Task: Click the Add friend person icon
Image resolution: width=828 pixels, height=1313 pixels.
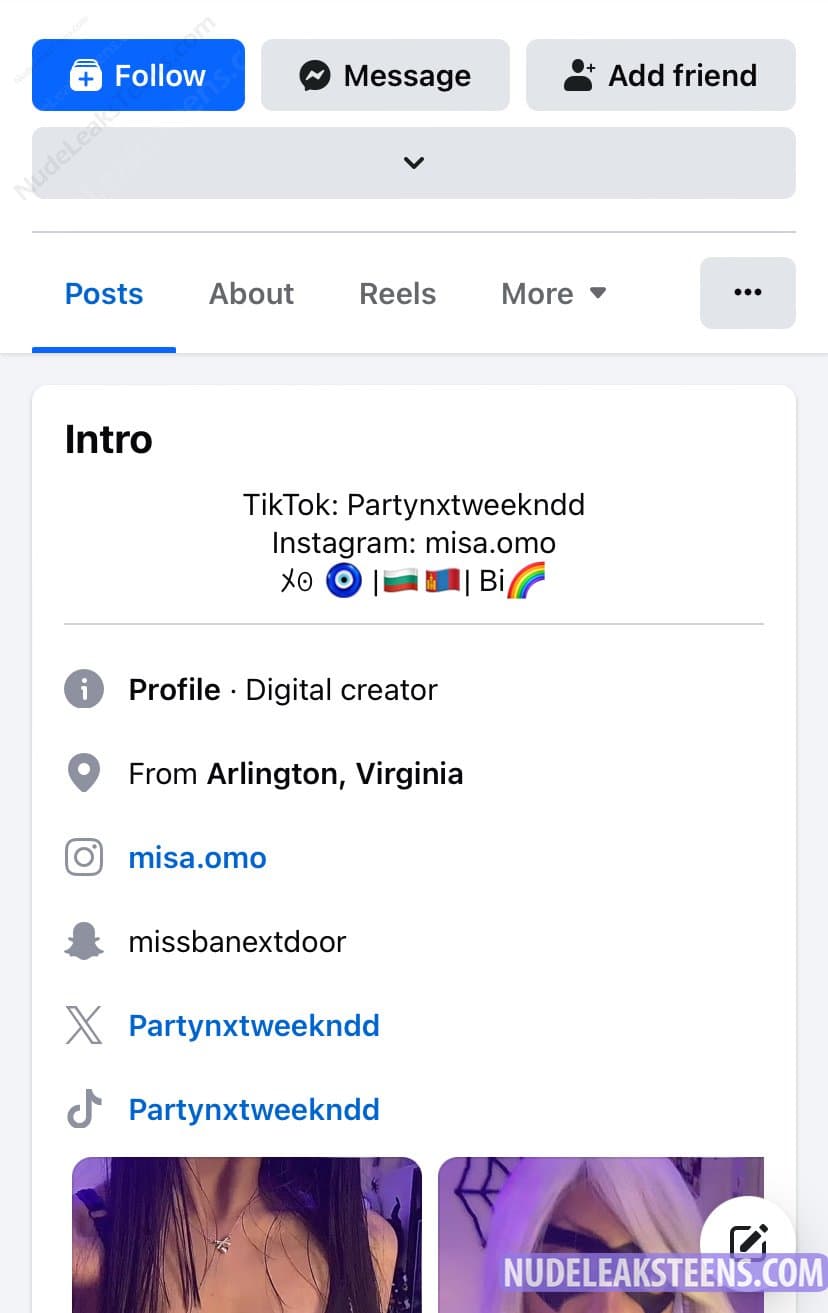Action: 579,76
